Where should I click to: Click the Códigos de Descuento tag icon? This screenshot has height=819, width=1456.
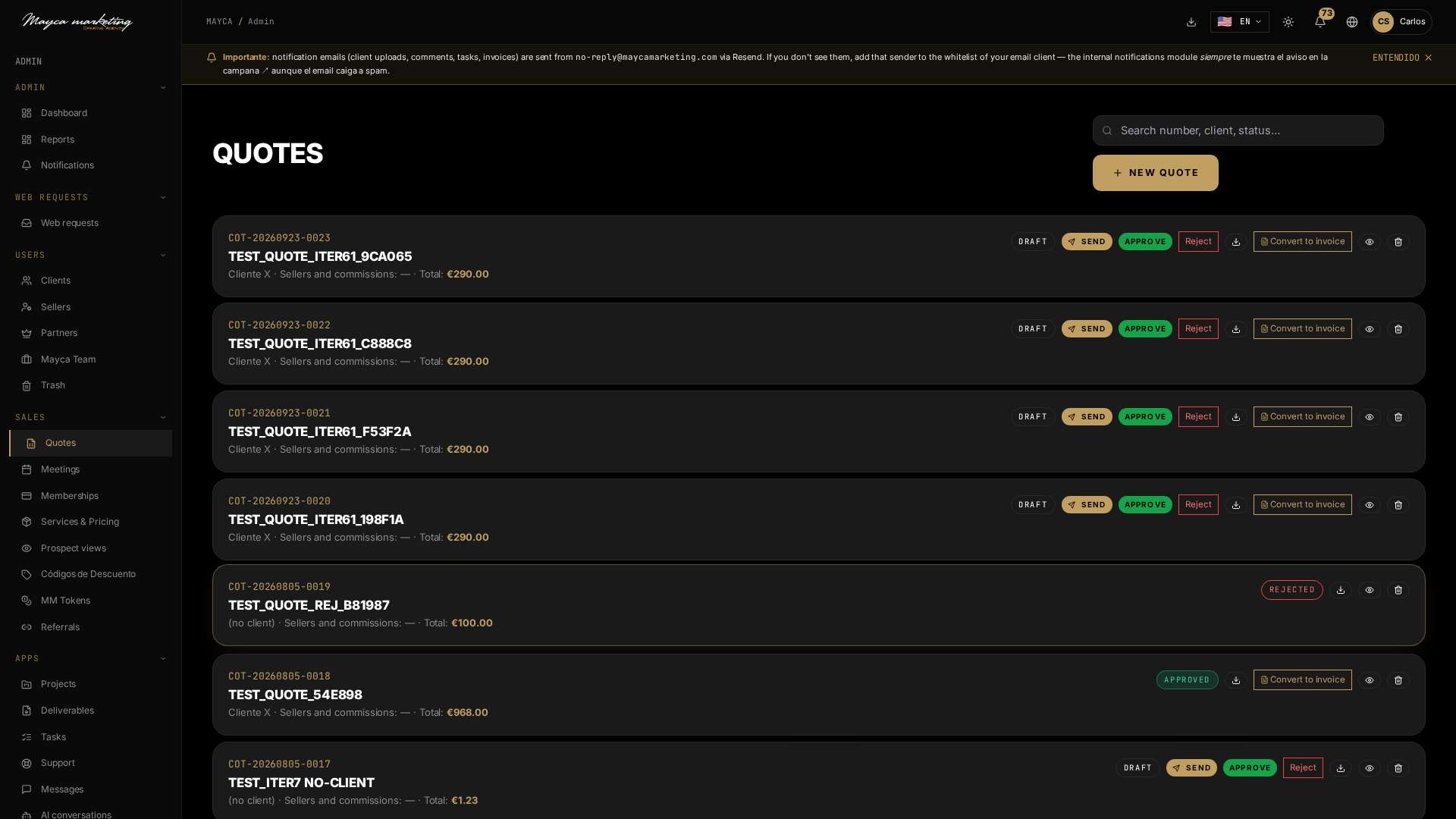point(27,575)
